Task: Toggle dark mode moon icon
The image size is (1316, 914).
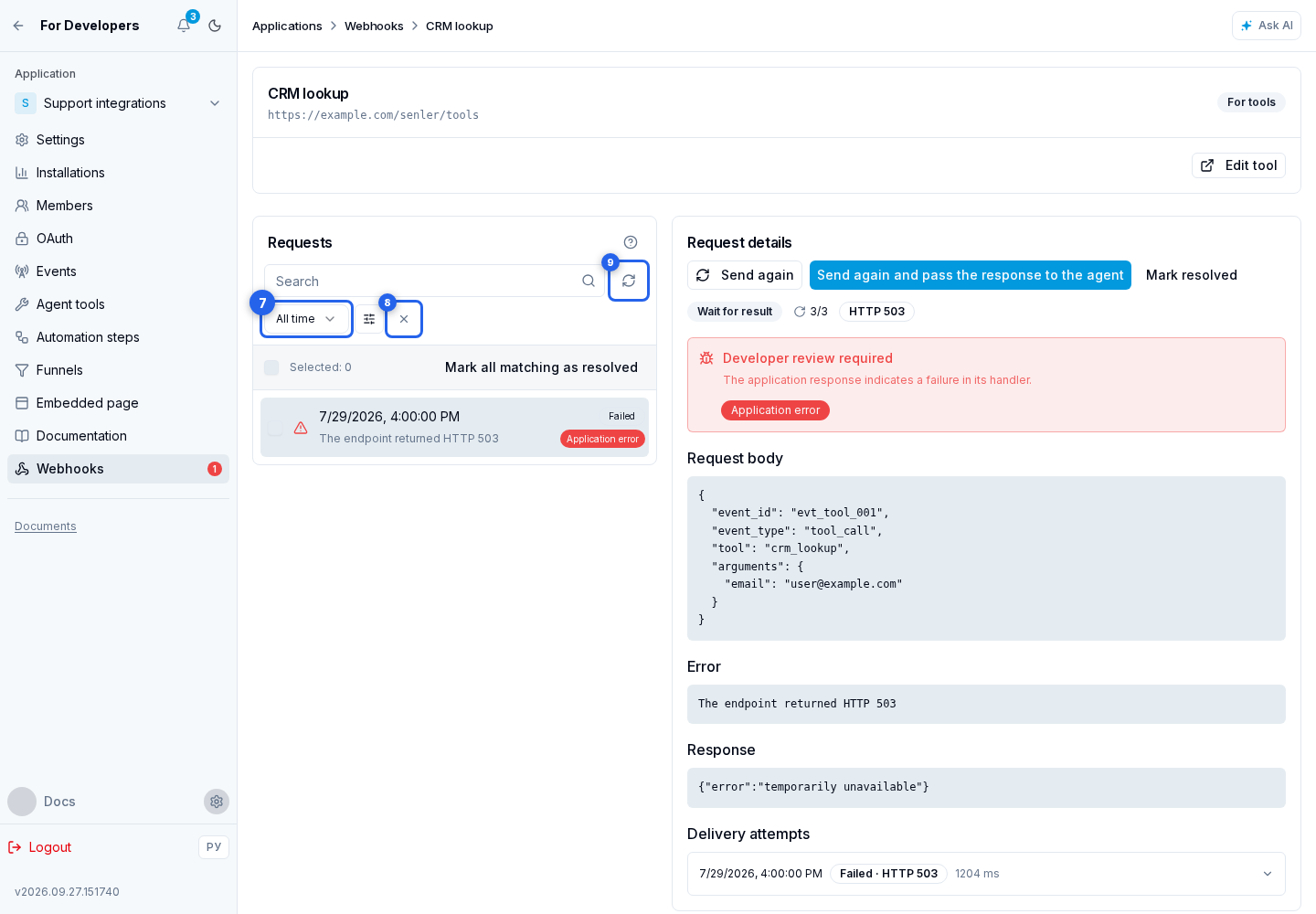Action: point(215,26)
